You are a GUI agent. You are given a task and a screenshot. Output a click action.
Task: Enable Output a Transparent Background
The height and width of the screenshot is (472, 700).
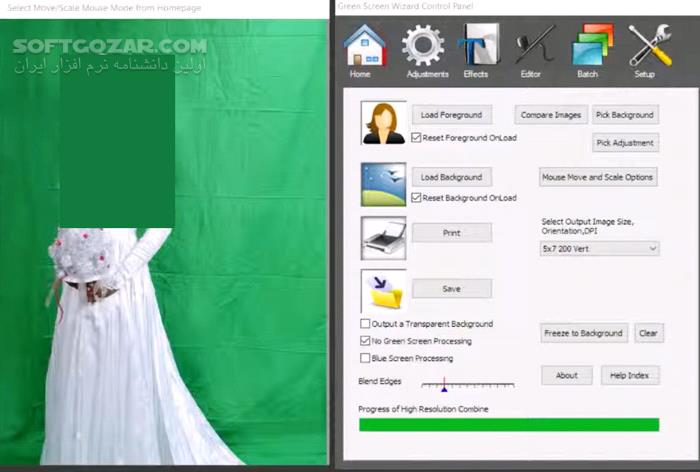click(x=365, y=323)
